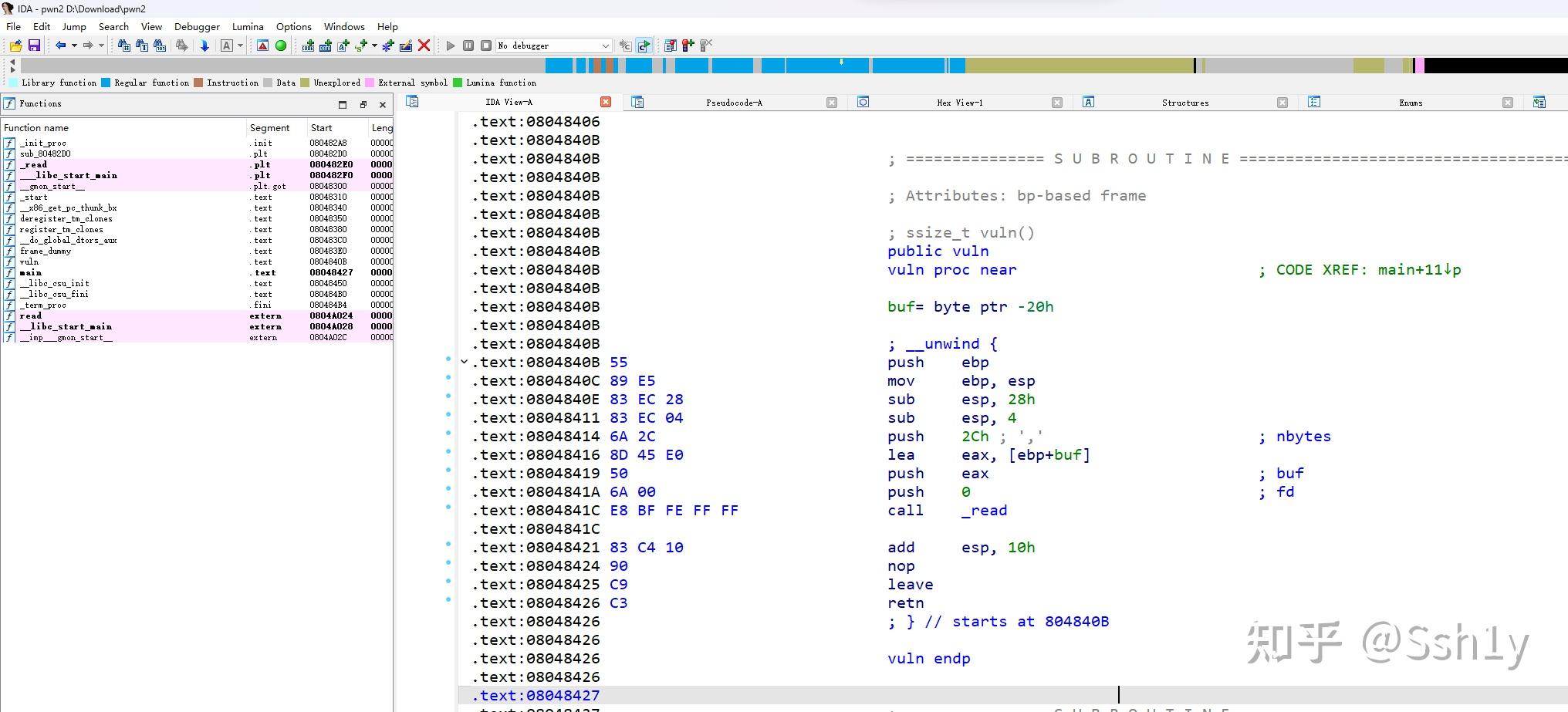Open the Lumina menu

(248, 26)
